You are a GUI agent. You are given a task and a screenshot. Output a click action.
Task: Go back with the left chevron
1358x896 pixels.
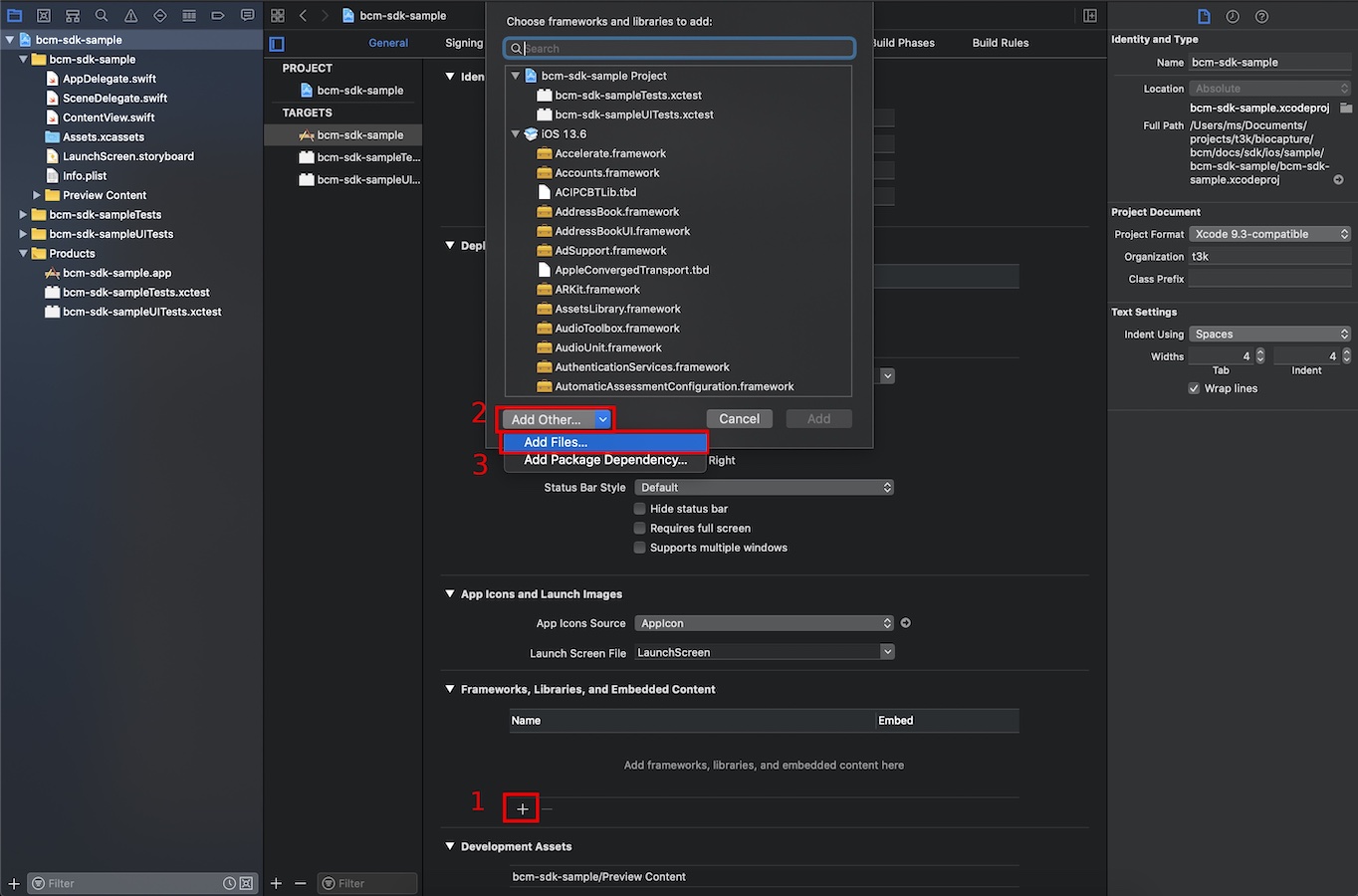coord(303,16)
